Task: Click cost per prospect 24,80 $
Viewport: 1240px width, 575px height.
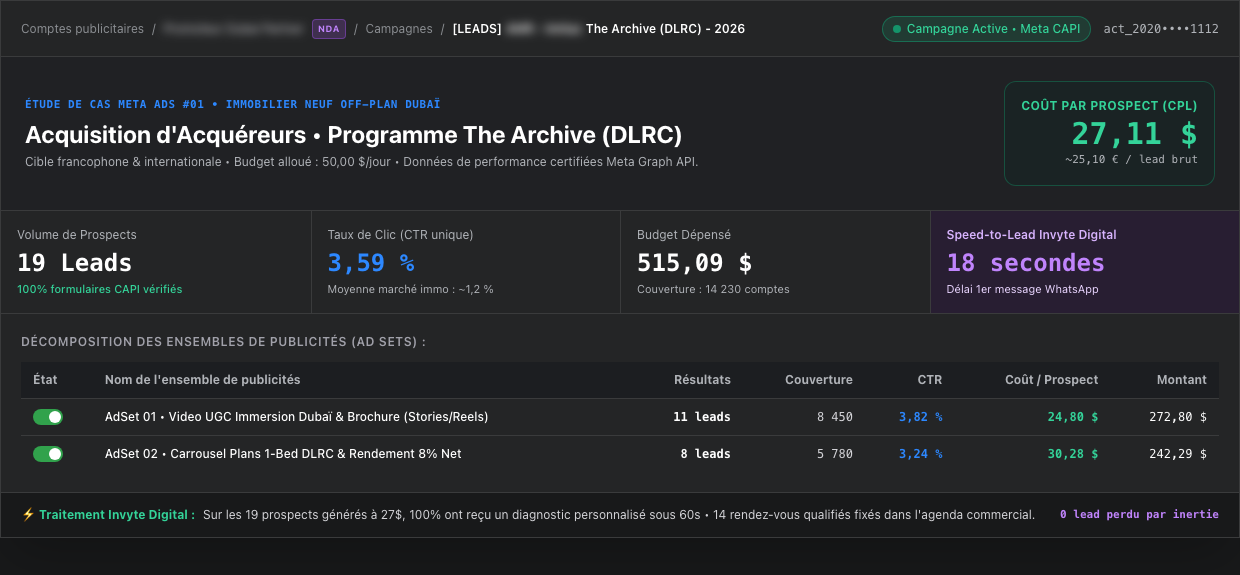Action: coord(1073,417)
